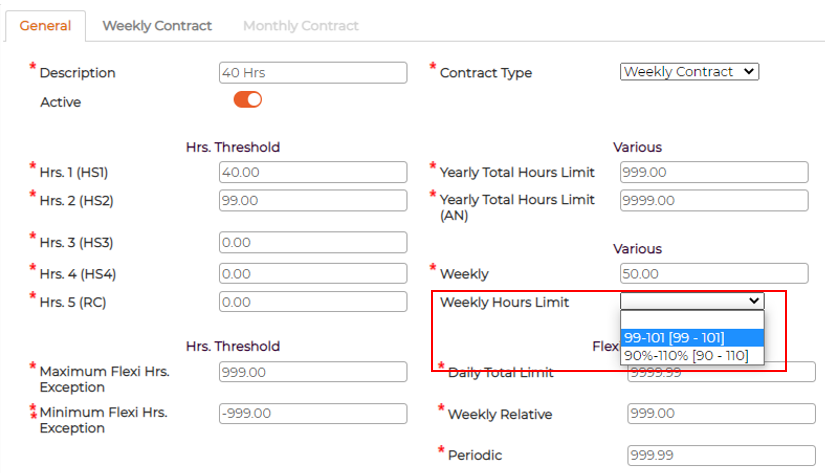Click the Weekly value field

click(x=714, y=273)
